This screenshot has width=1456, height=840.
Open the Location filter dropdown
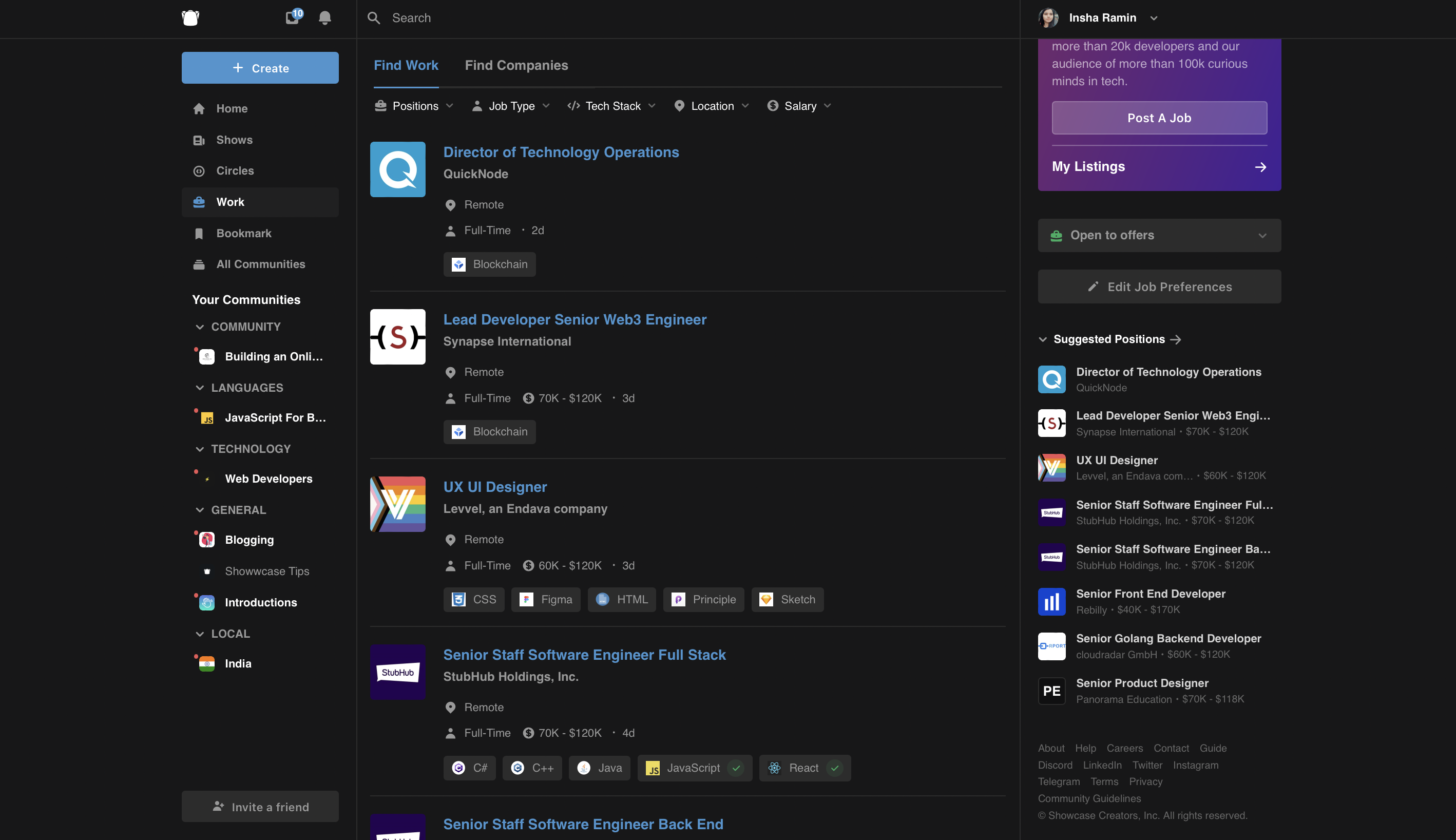click(712, 106)
